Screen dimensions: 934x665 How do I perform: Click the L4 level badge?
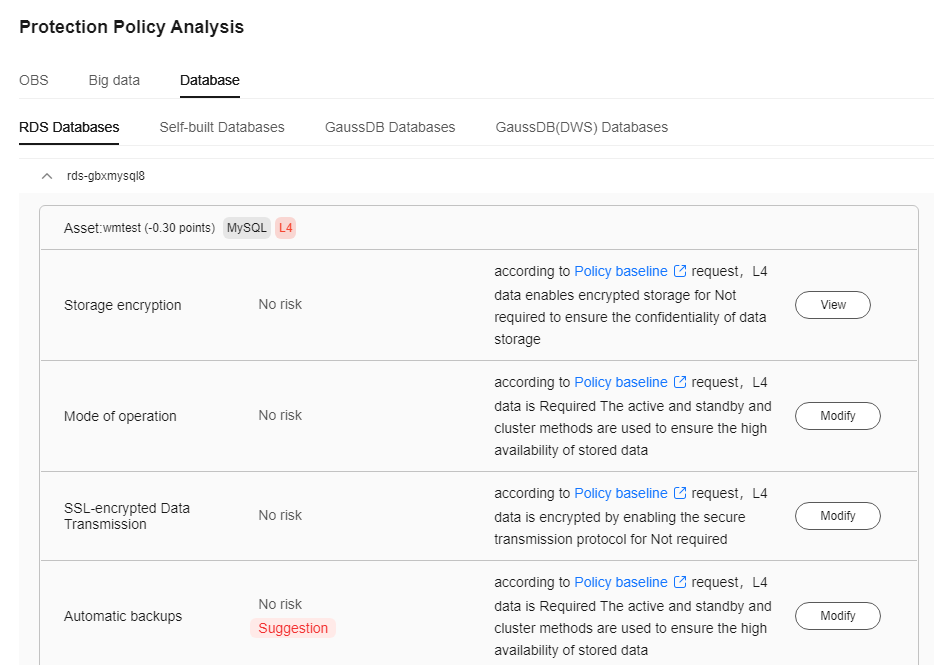point(286,228)
